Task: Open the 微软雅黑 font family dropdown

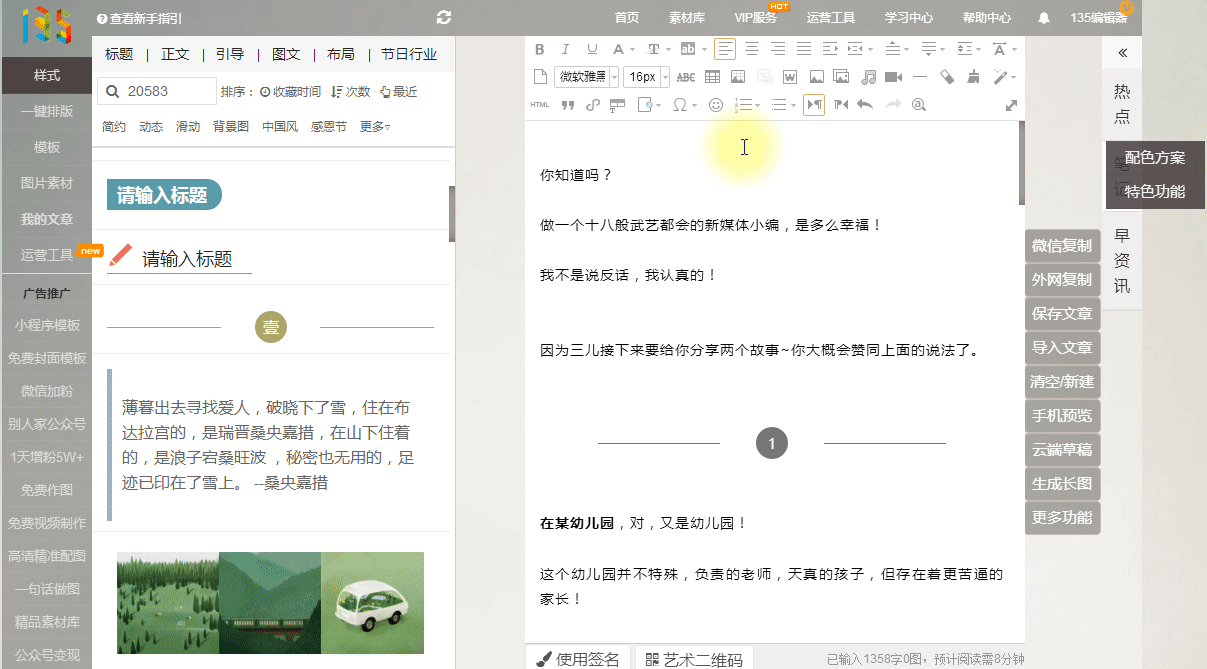Action: (x=587, y=77)
